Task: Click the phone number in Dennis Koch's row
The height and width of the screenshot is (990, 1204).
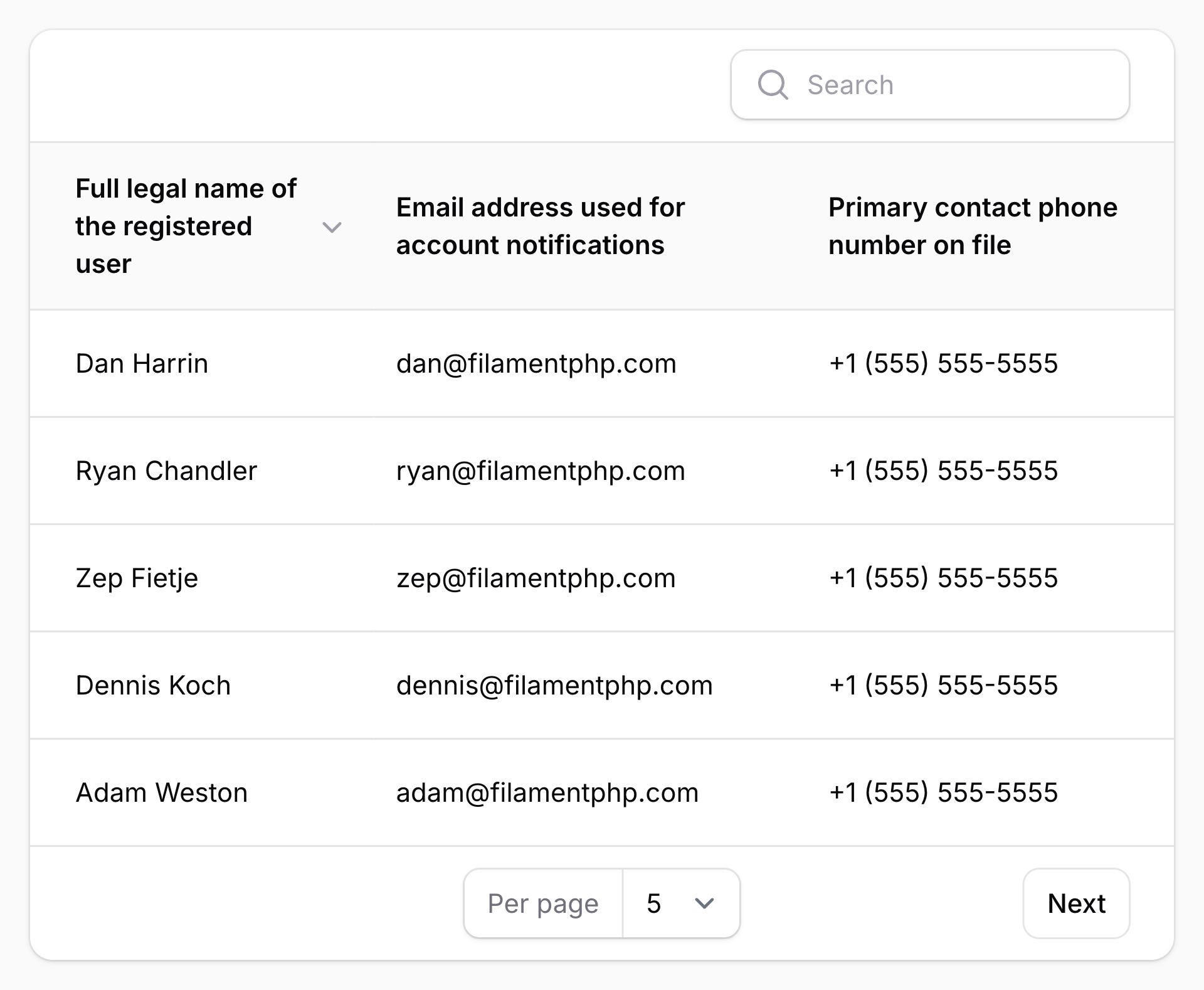Action: coord(943,685)
